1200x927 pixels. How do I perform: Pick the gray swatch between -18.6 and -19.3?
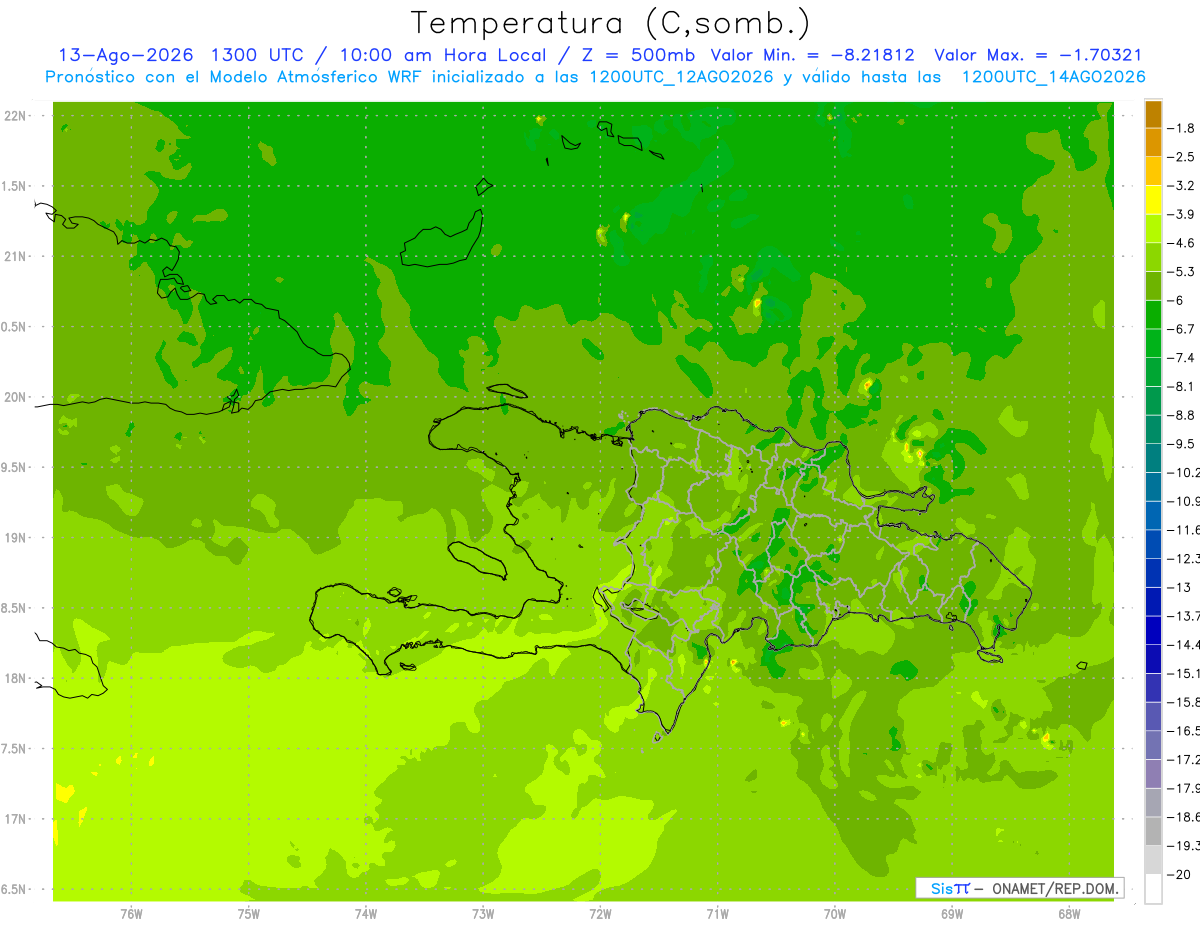click(x=1153, y=831)
